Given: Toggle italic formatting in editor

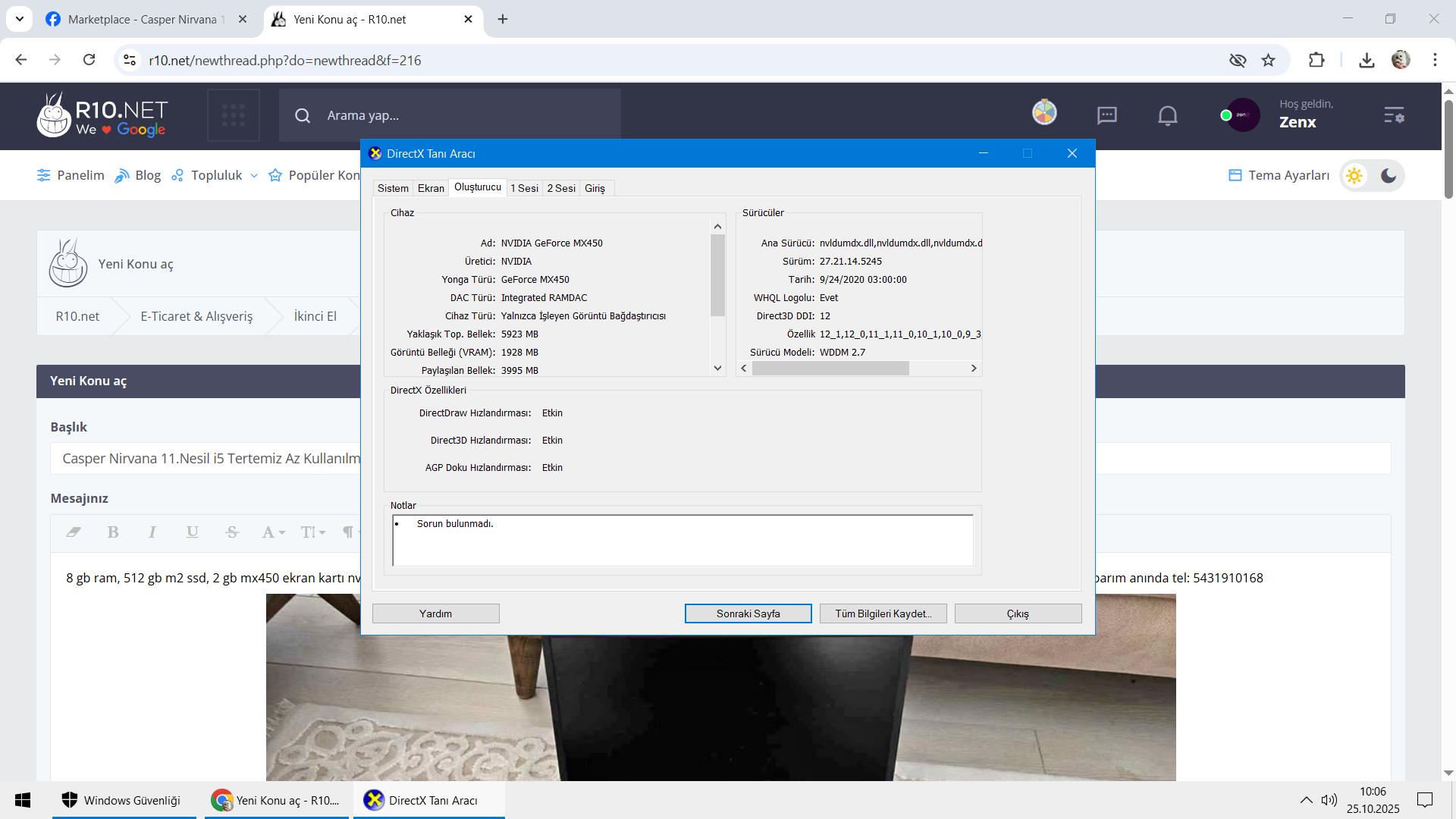Looking at the screenshot, I should pos(152,532).
